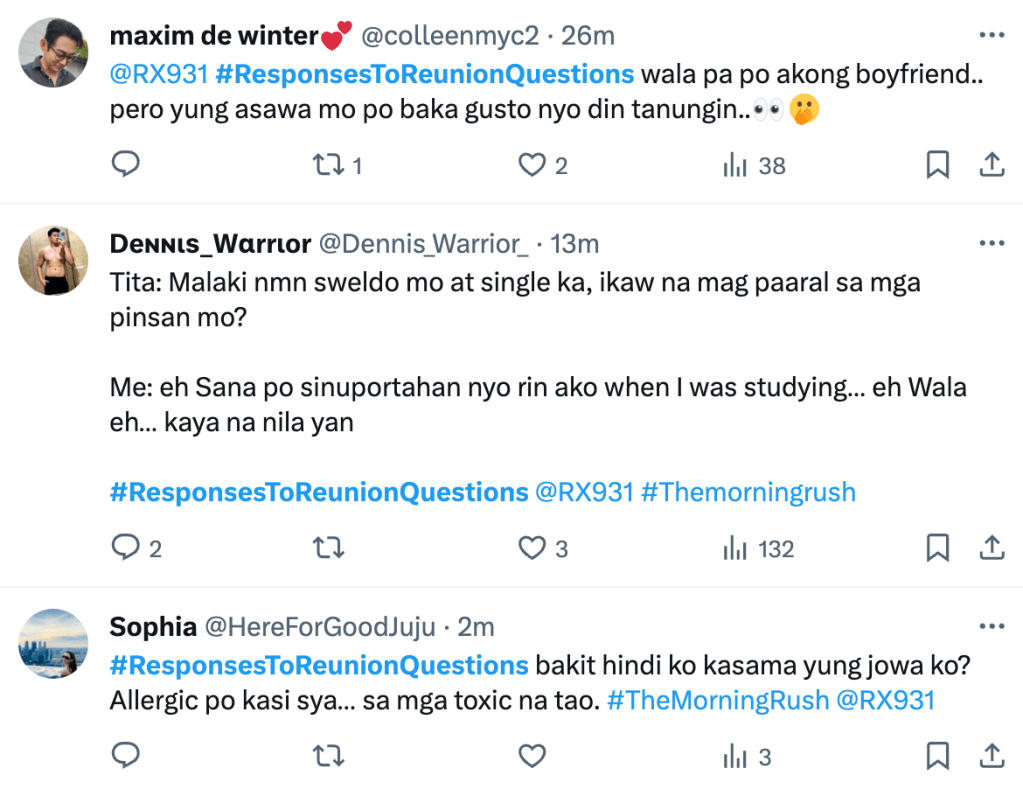Open more options on Dennis_Warrior's tweet
Screen dimensions: 1023x789
[991, 243]
